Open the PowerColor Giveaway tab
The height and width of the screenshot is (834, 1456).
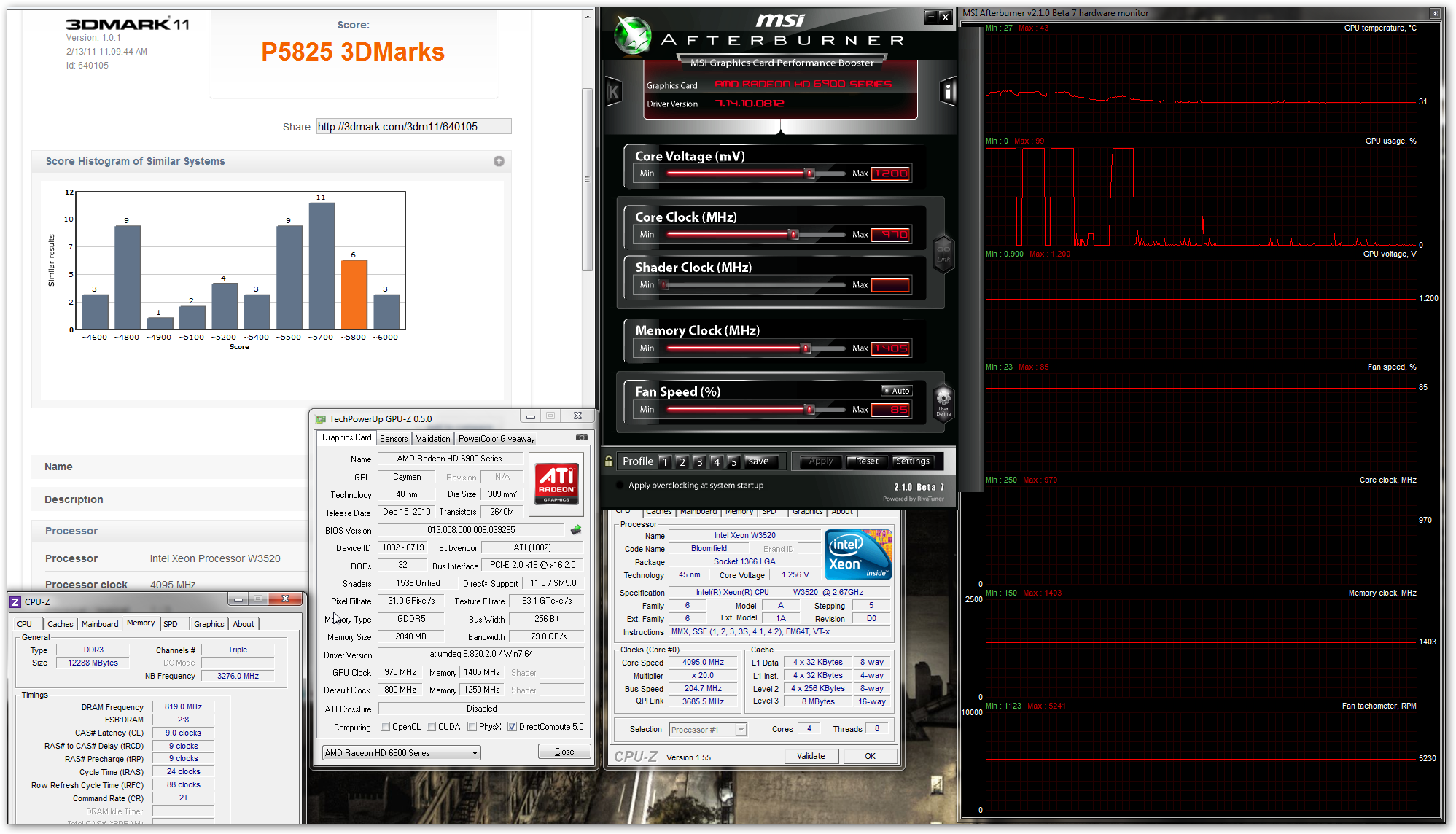(497, 439)
